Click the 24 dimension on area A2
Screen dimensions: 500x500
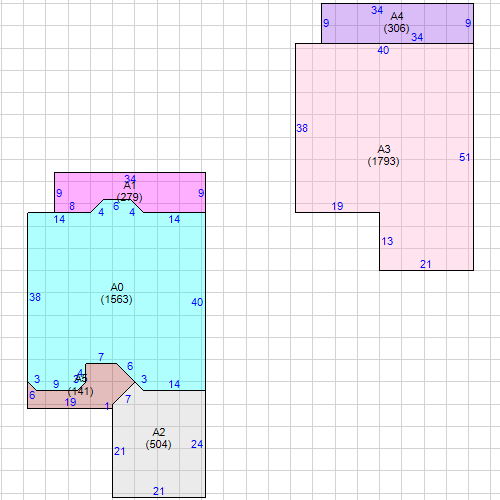click(x=197, y=444)
